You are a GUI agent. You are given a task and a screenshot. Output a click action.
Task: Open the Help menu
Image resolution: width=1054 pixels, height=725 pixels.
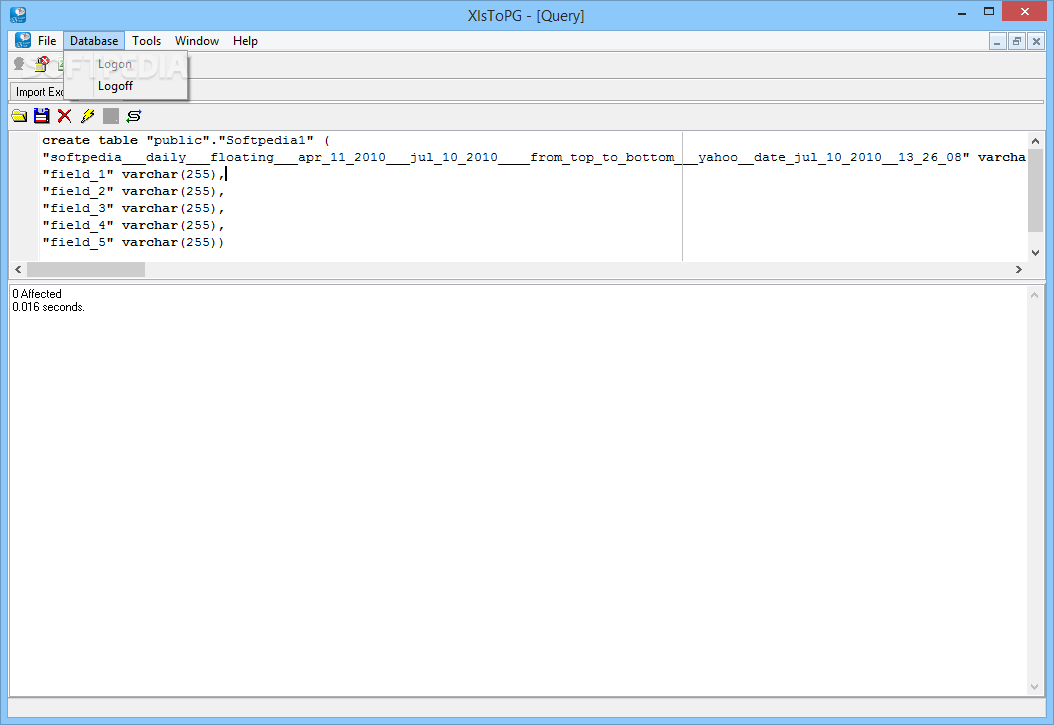(x=245, y=41)
